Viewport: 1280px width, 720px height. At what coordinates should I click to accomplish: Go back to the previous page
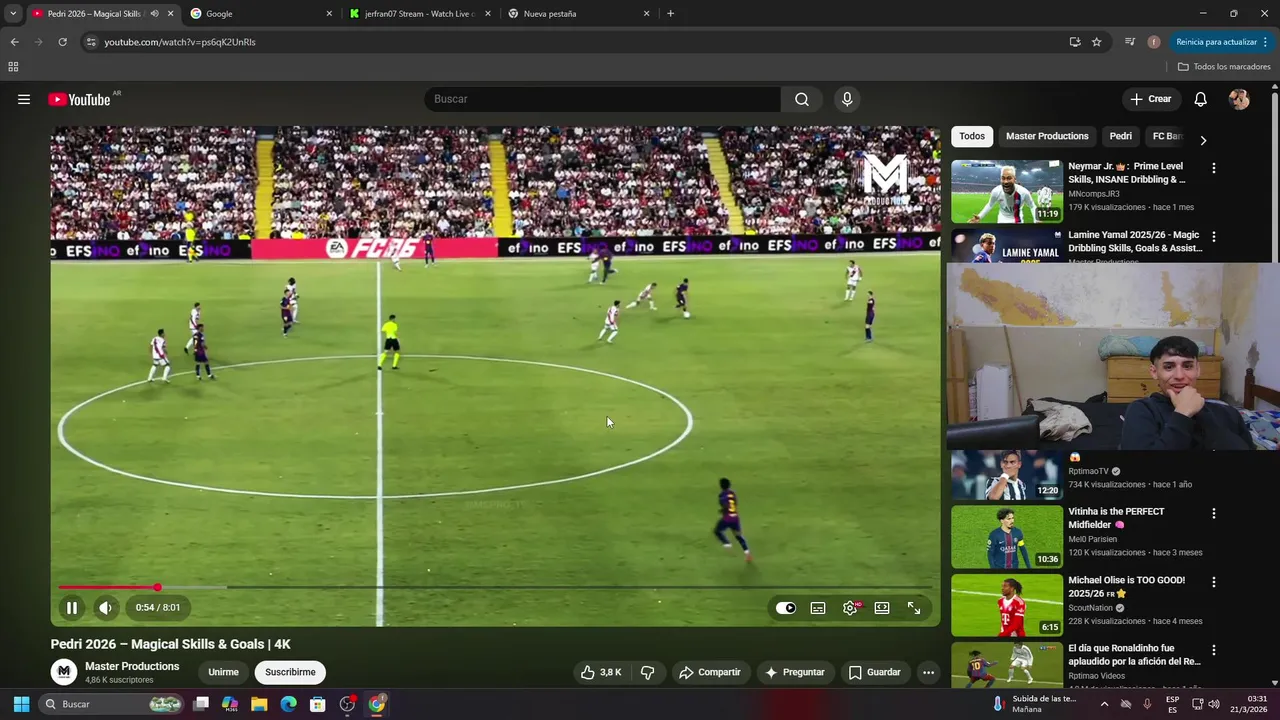[x=14, y=42]
